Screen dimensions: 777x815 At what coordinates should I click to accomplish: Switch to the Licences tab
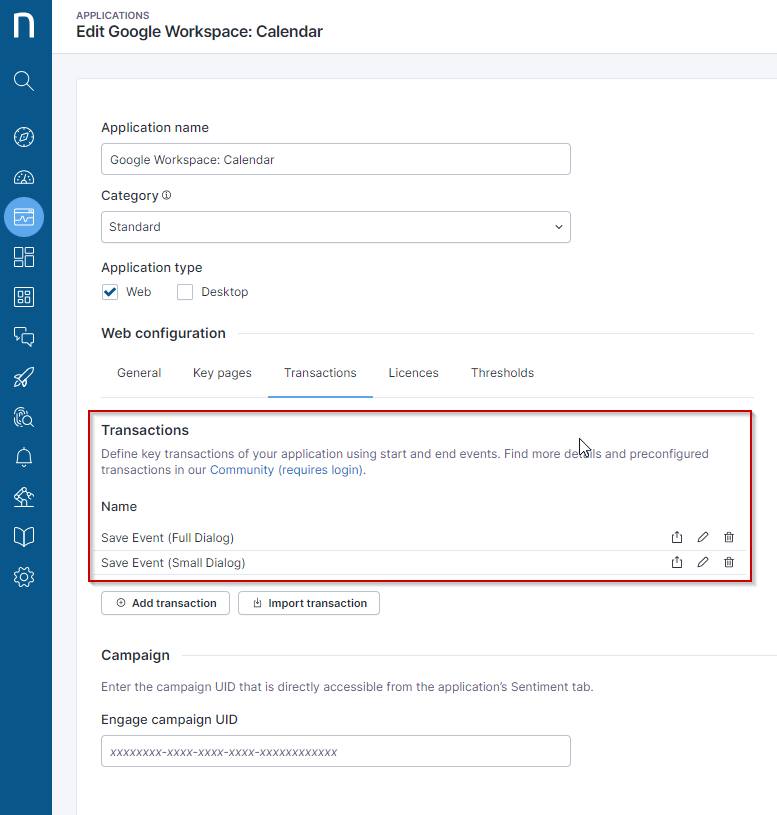(414, 373)
